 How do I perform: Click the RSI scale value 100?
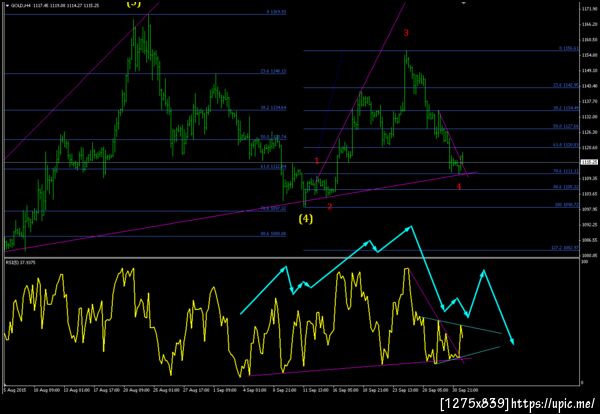point(585,262)
